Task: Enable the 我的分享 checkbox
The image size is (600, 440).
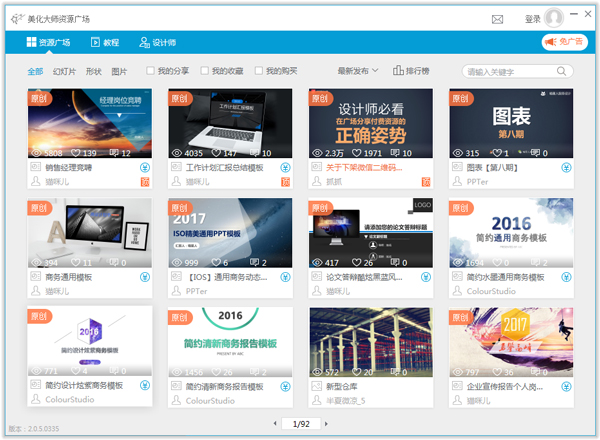Action: [151, 71]
